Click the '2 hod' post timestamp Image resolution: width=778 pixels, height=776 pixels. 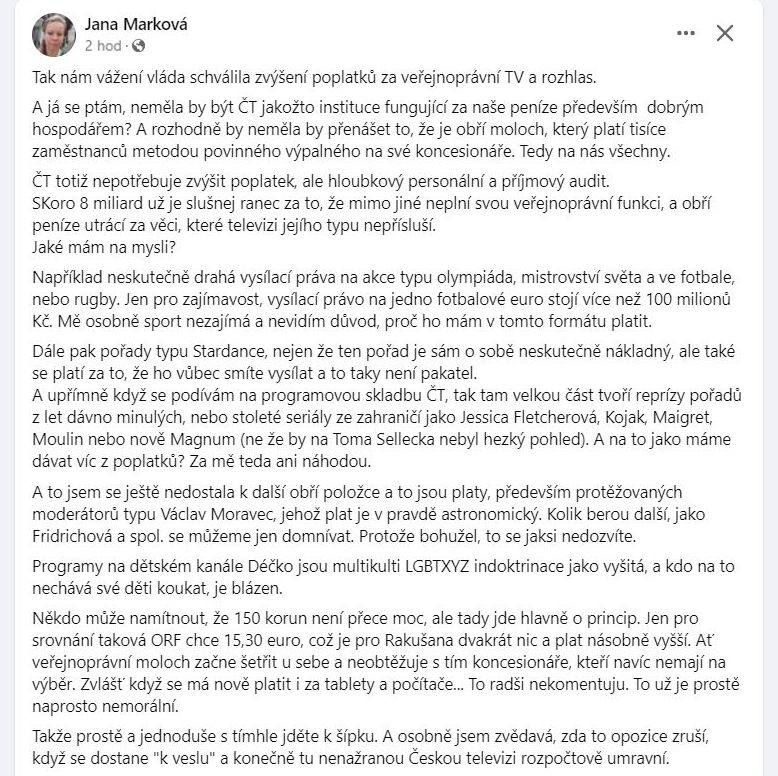coord(104,46)
